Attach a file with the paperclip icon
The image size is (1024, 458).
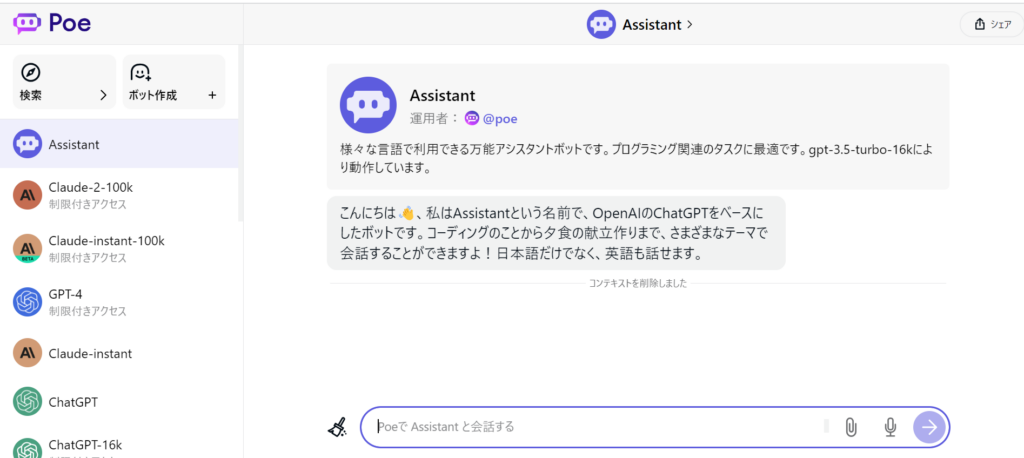point(850,427)
